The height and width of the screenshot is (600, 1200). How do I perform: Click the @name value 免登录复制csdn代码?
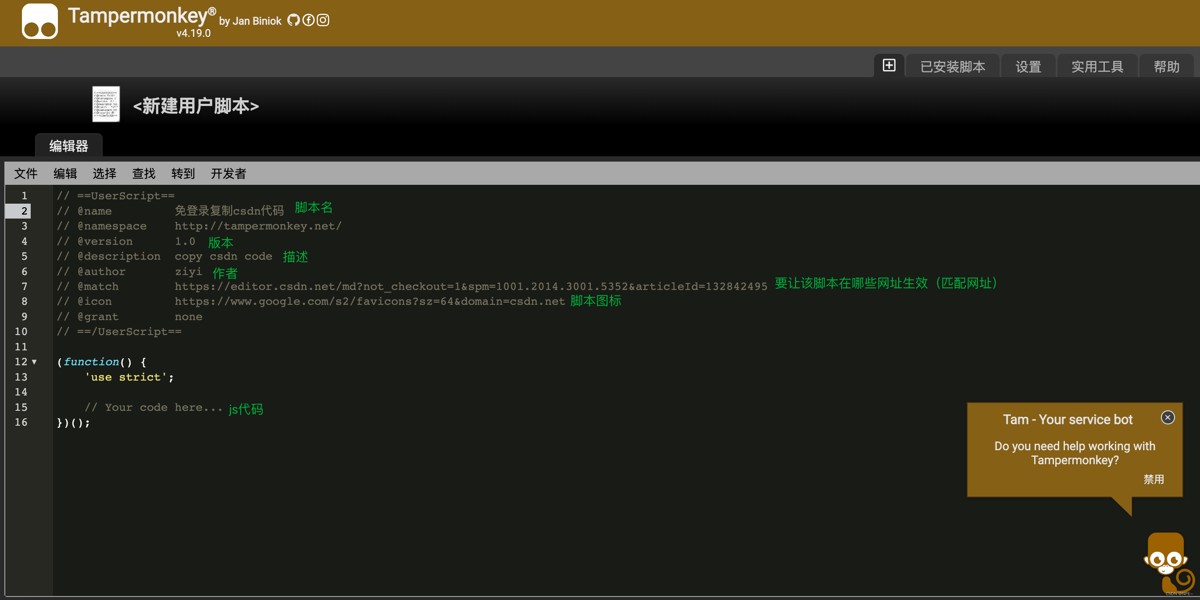tap(229, 211)
